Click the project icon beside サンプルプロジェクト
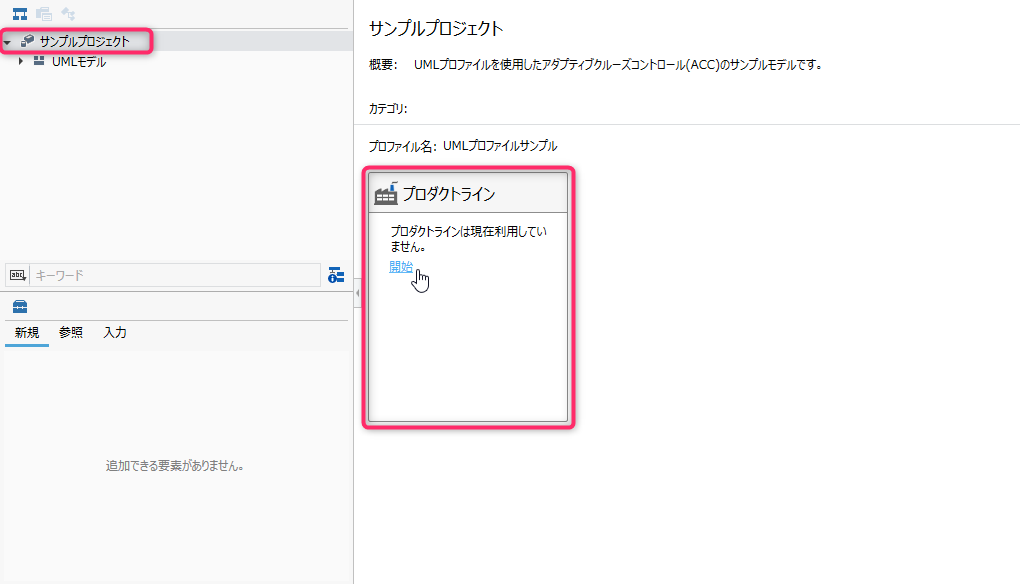Image resolution: width=1020 pixels, height=584 pixels. click(28, 42)
